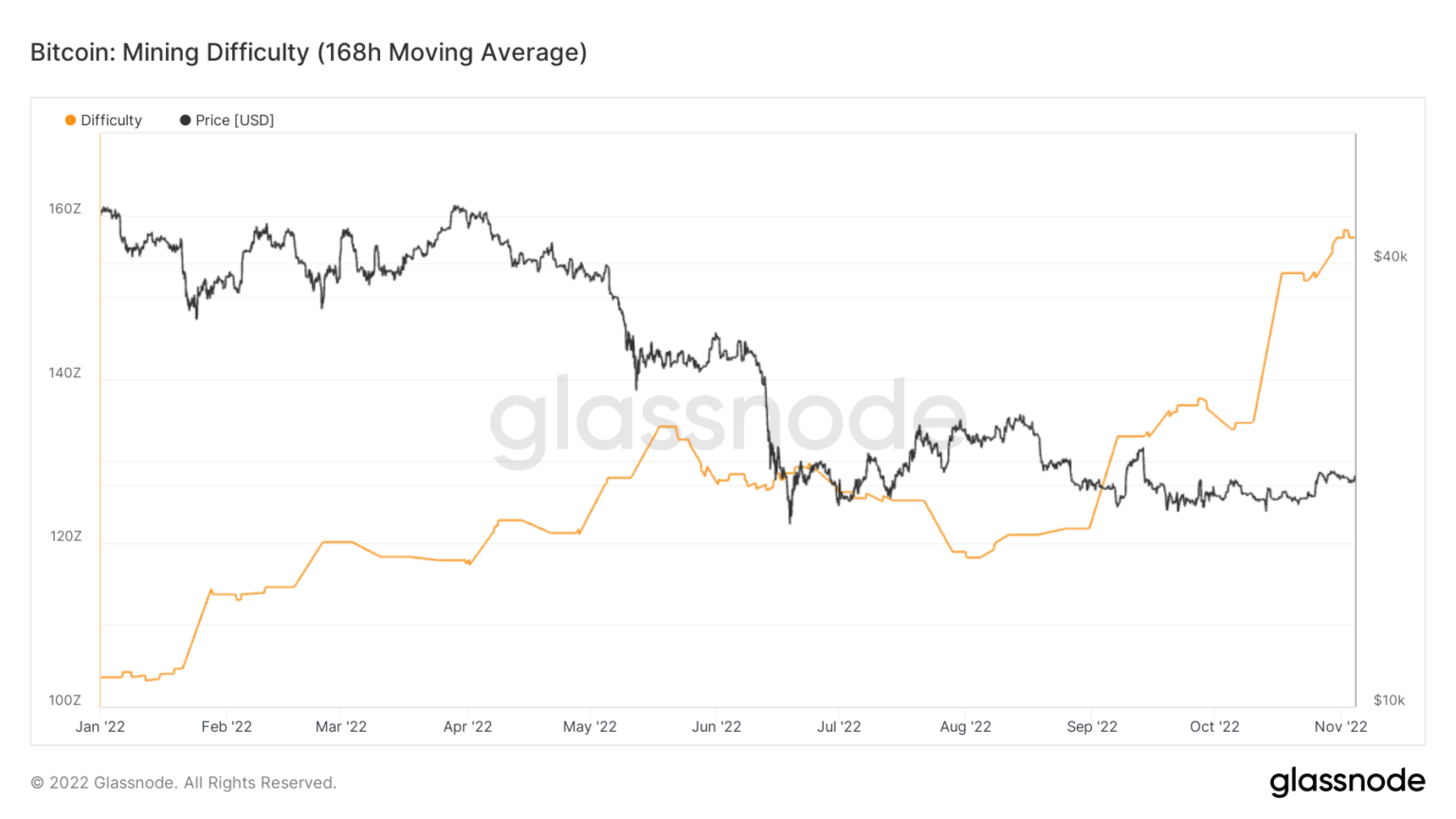Click the chart title Bitcoin: Mining Difficulty
The height and width of the screenshot is (819, 1456).
pos(308,52)
